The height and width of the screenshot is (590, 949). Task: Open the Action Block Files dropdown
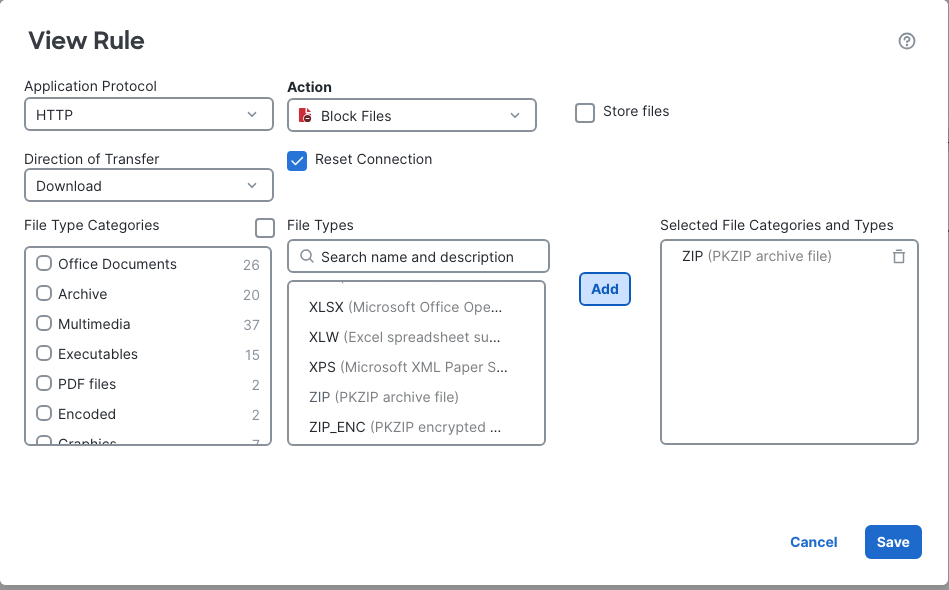[412, 115]
